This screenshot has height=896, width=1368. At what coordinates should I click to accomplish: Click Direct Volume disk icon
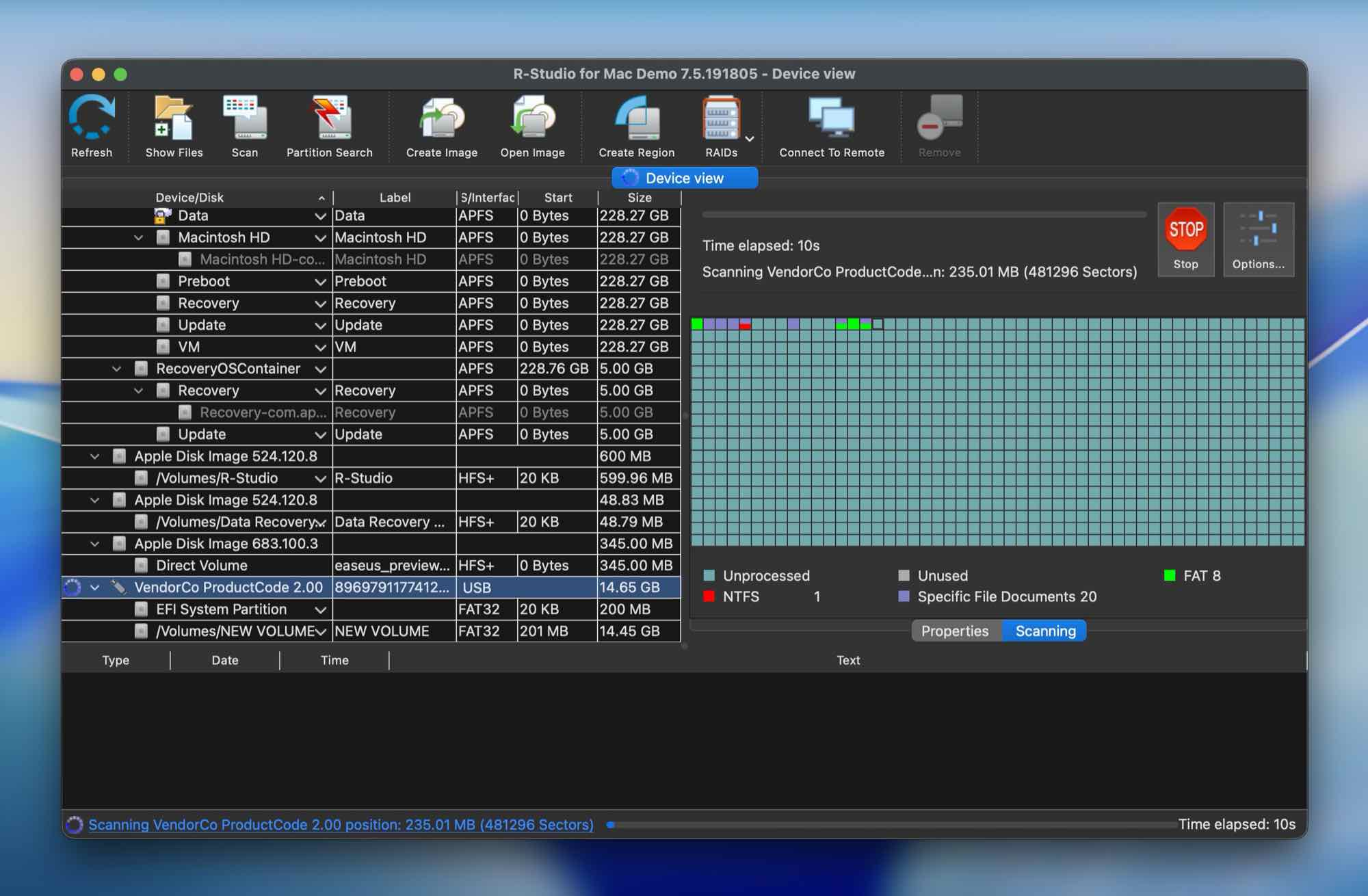click(141, 566)
